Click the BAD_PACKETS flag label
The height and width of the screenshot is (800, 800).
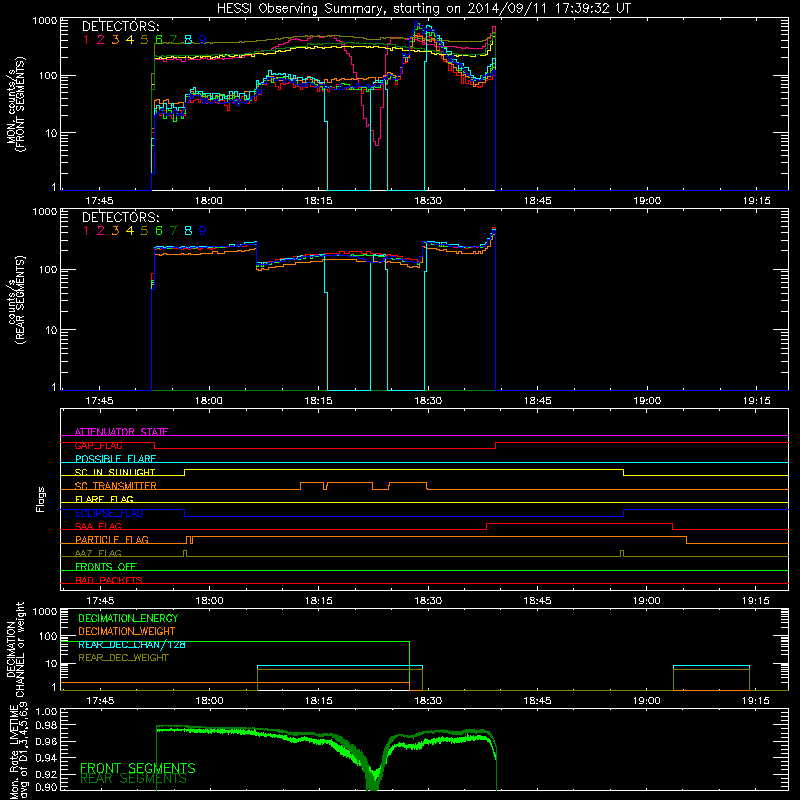[x=109, y=581]
